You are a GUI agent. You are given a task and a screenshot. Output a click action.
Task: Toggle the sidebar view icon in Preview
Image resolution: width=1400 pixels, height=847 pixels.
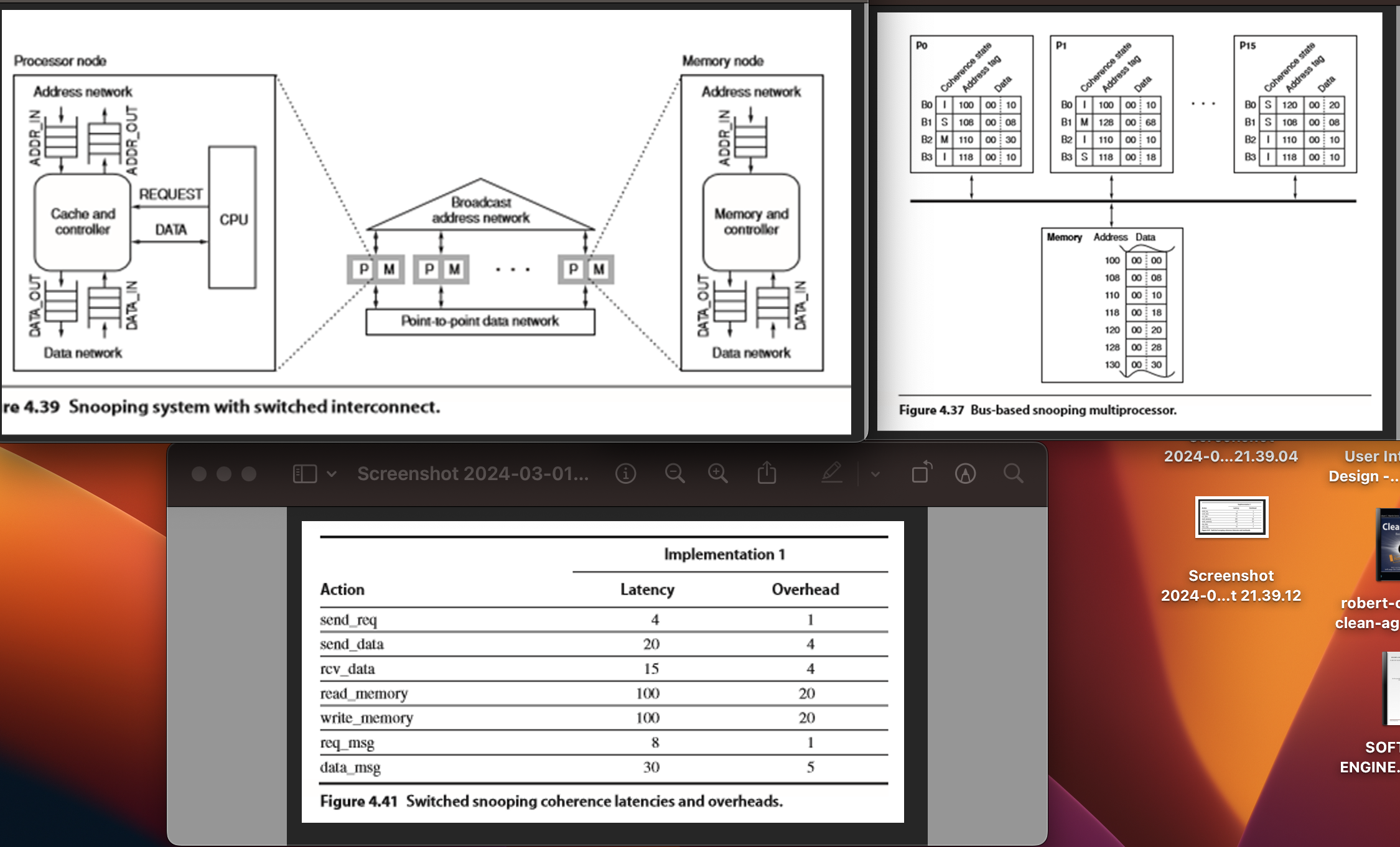(x=304, y=474)
